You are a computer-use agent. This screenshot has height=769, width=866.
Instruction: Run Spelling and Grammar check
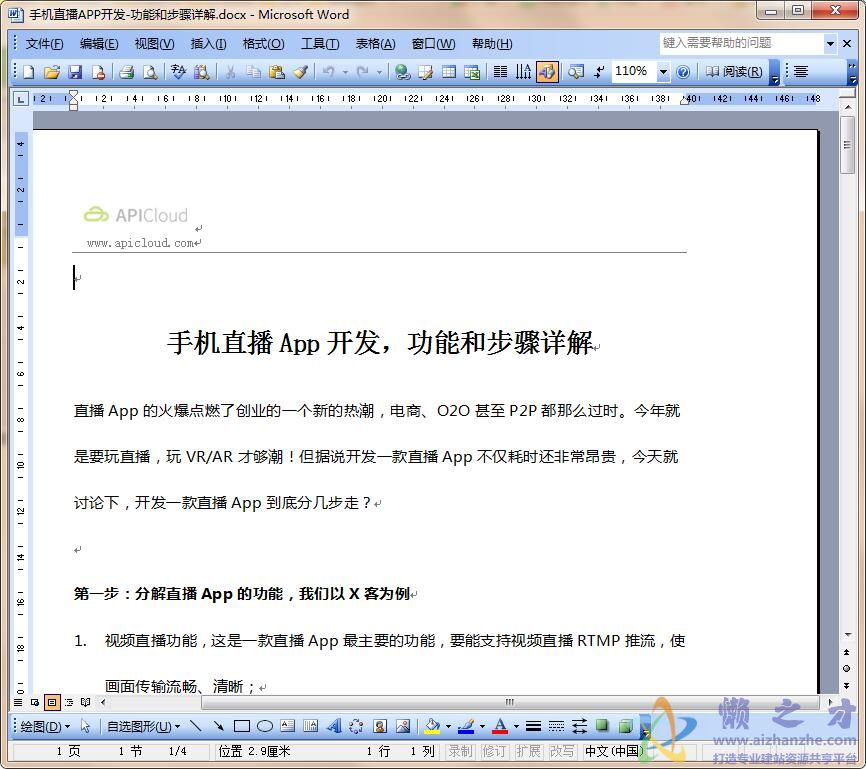[x=178, y=72]
